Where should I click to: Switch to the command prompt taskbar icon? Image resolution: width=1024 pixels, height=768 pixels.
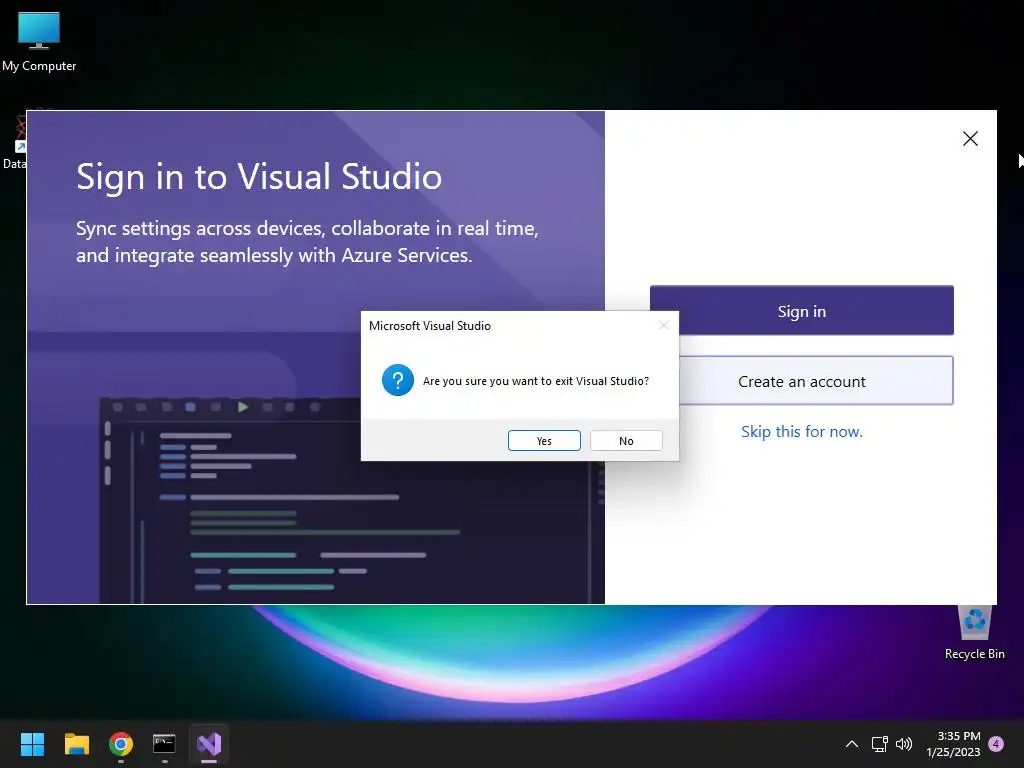click(165, 744)
